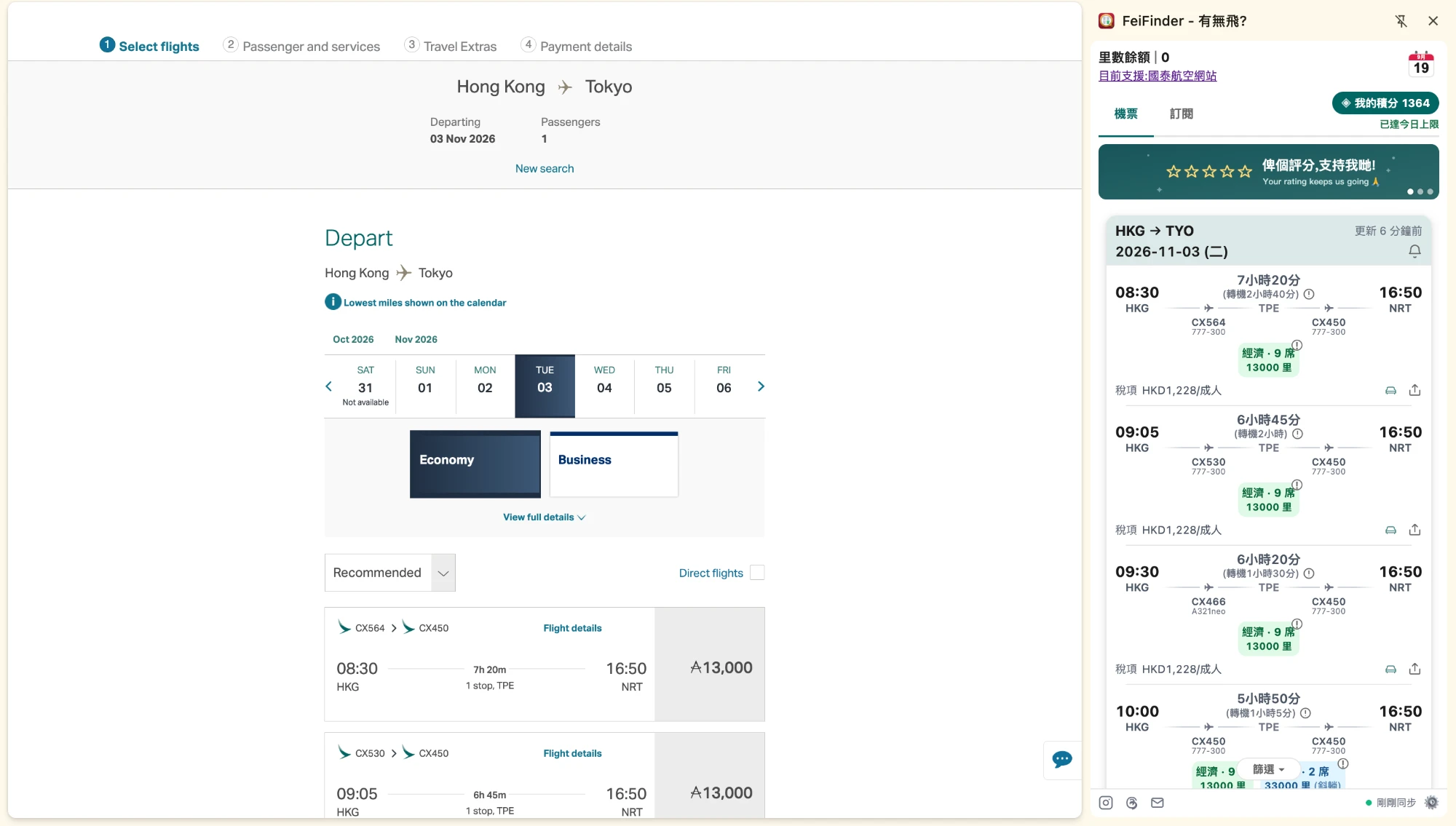Viewport: 1456px width, 826px height.
Task: Choose the 13,000 miles fare for 09:05 flight
Action: click(x=710, y=776)
